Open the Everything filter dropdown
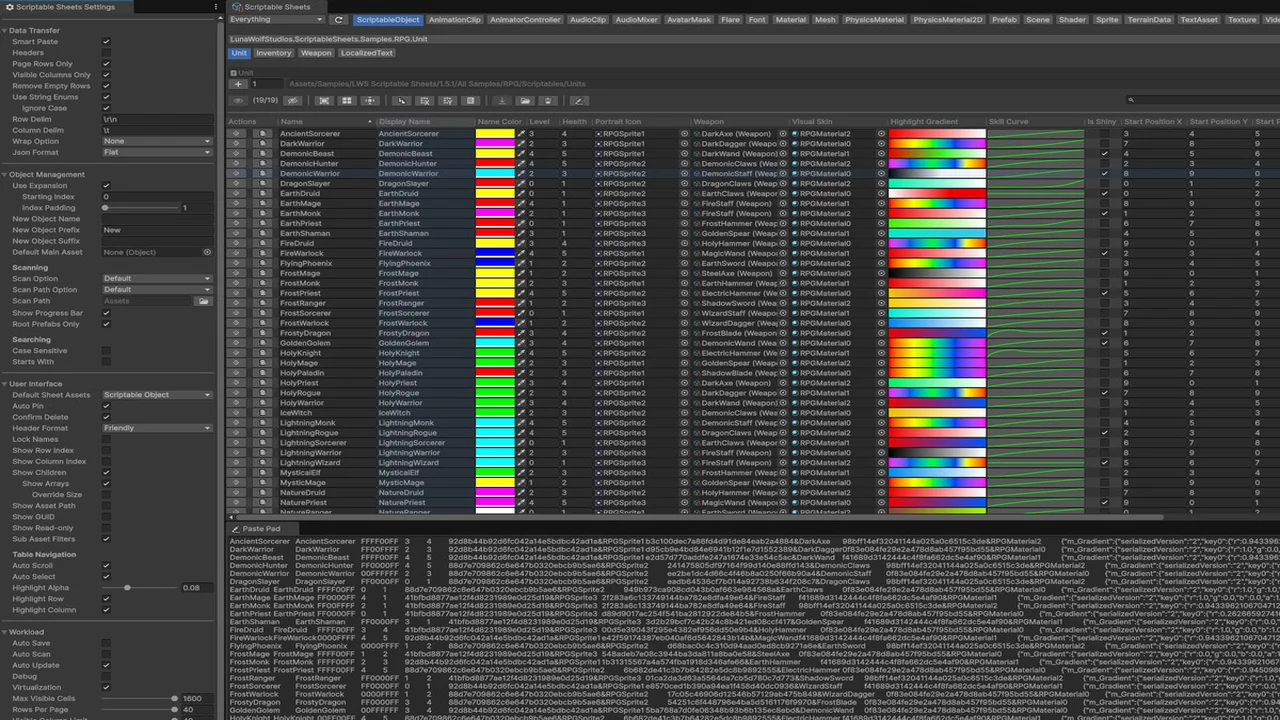 (277, 20)
